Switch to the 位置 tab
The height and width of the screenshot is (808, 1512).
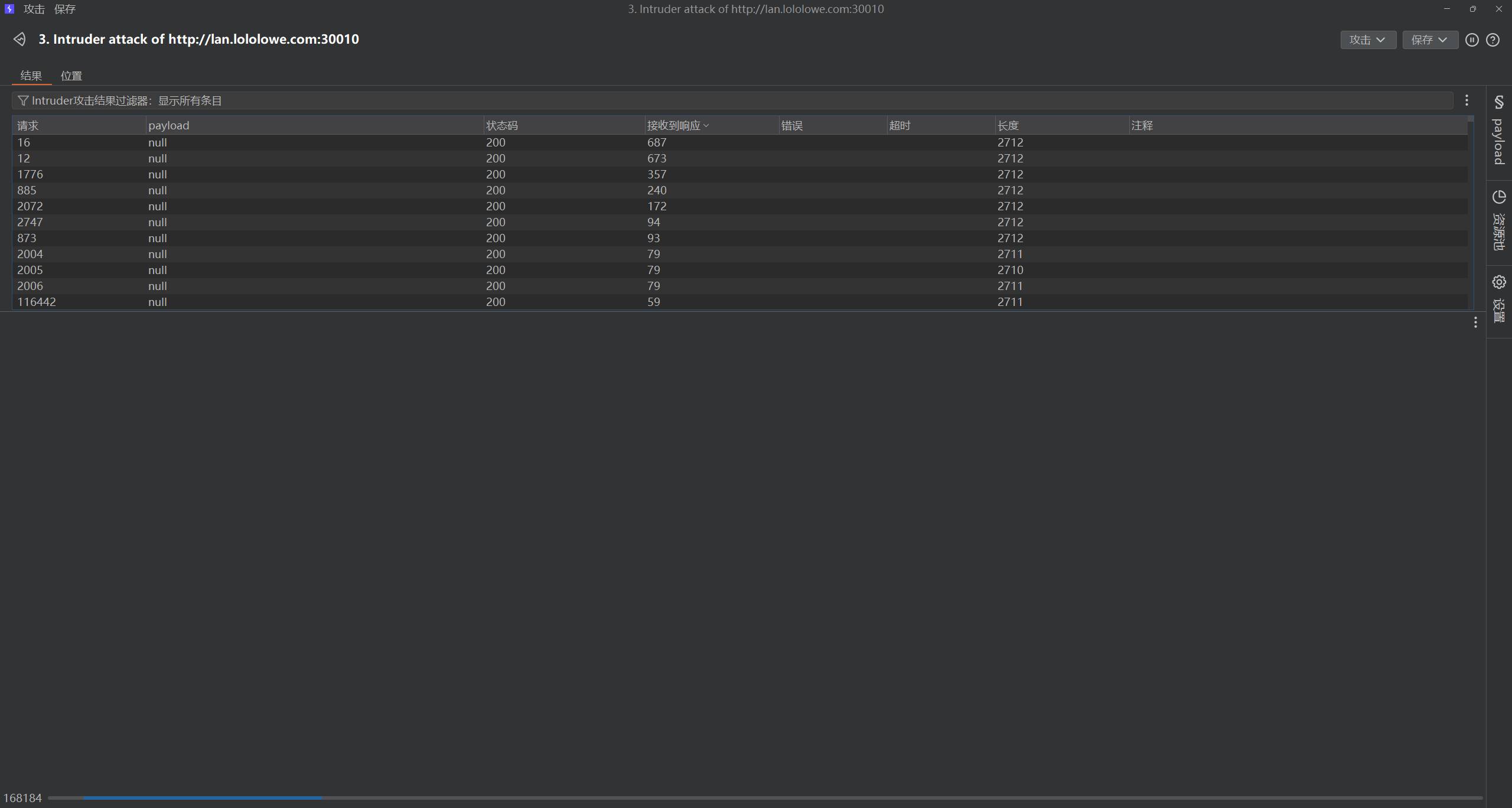pos(71,76)
